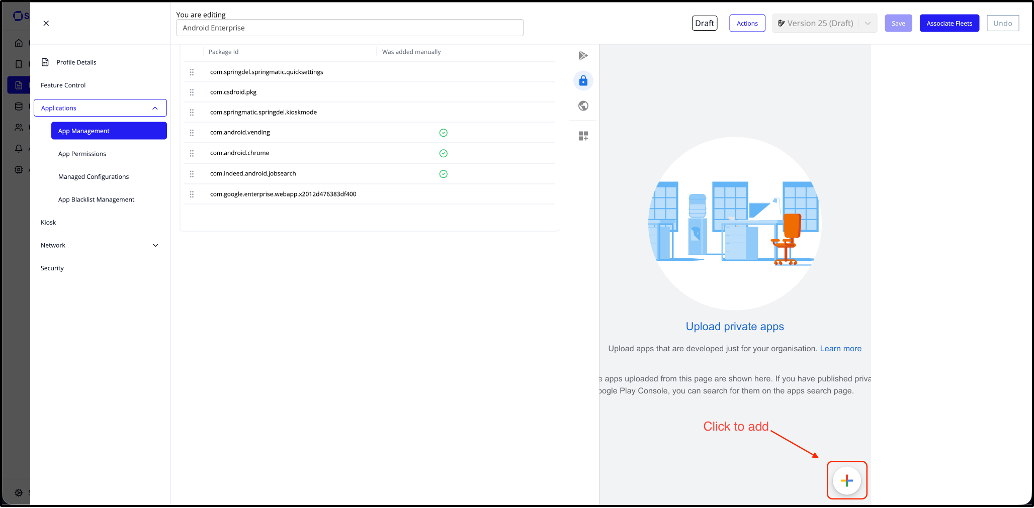
Task: Open the notifications bell in dimmed sidebar
Action: [18, 148]
